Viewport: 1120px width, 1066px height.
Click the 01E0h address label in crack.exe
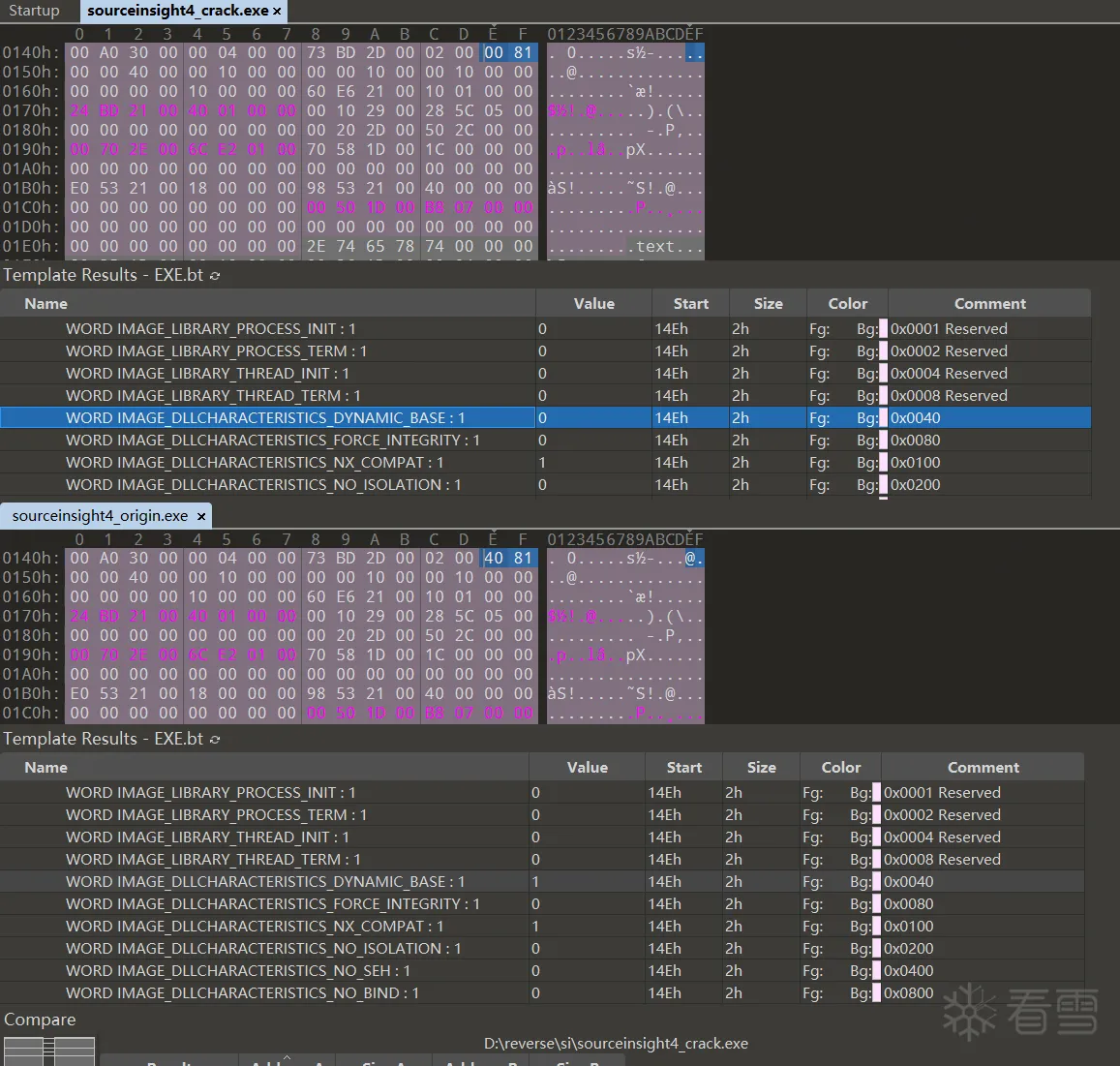point(31,247)
